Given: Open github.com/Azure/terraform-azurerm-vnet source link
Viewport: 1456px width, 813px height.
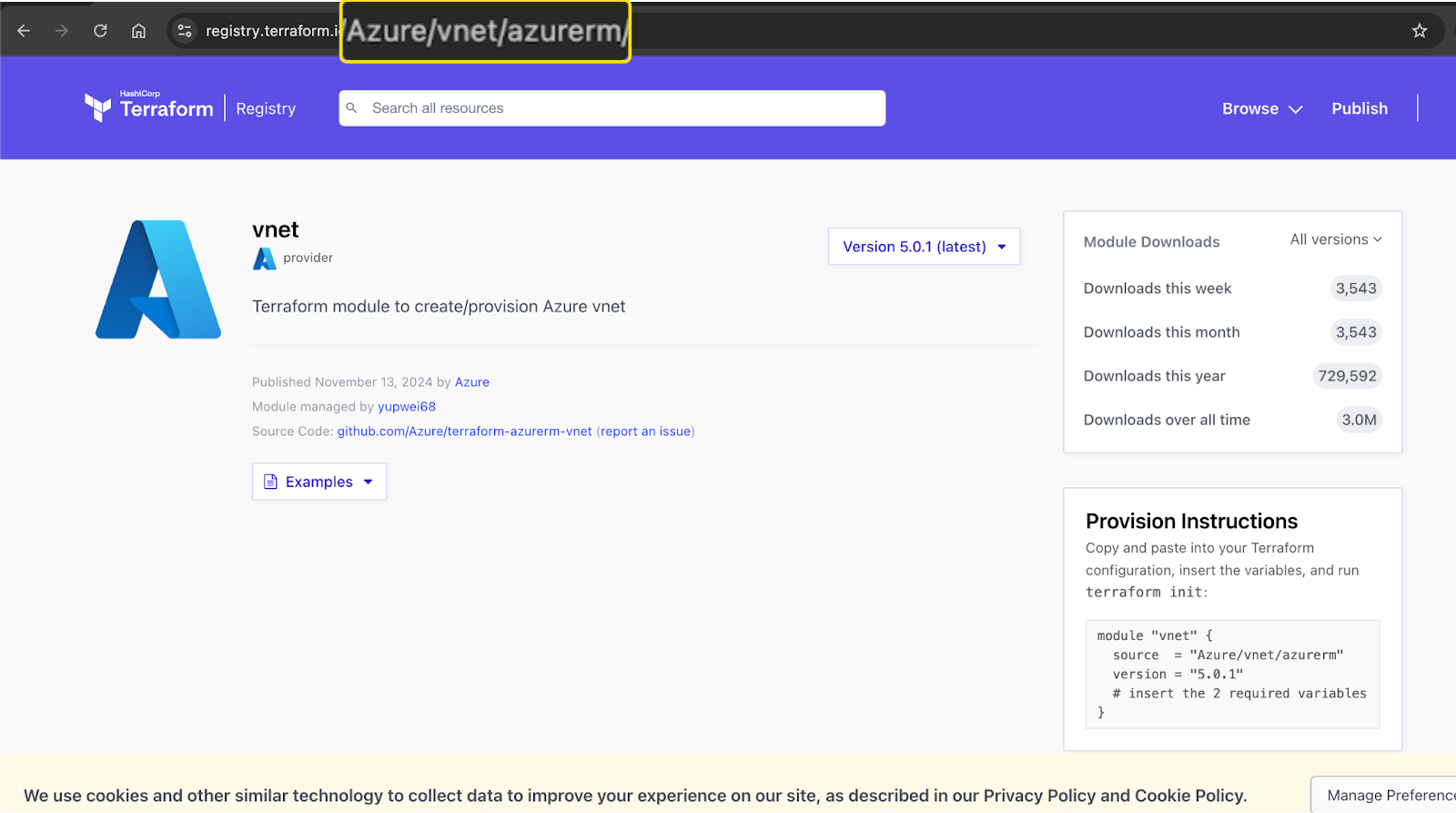Looking at the screenshot, I should tap(464, 432).
